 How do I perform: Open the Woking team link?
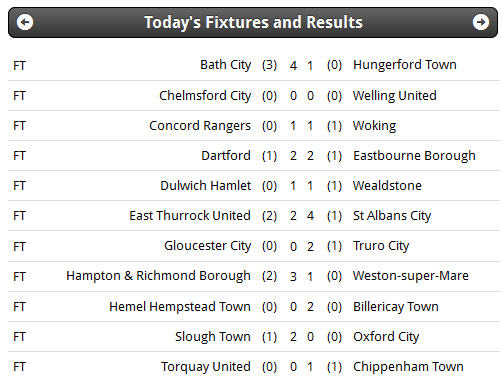[x=374, y=126]
